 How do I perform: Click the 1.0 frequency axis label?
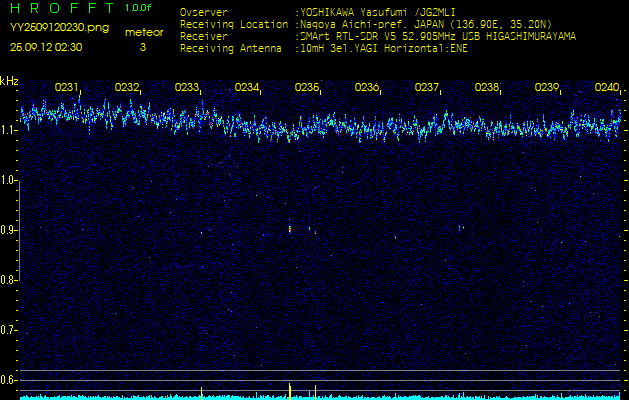[9, 180]
